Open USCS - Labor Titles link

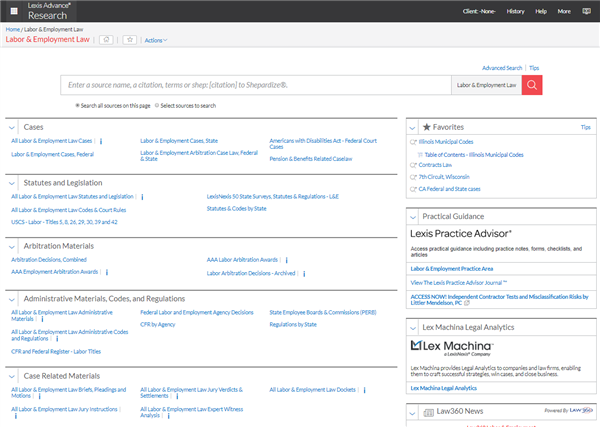tap(64, 222)
